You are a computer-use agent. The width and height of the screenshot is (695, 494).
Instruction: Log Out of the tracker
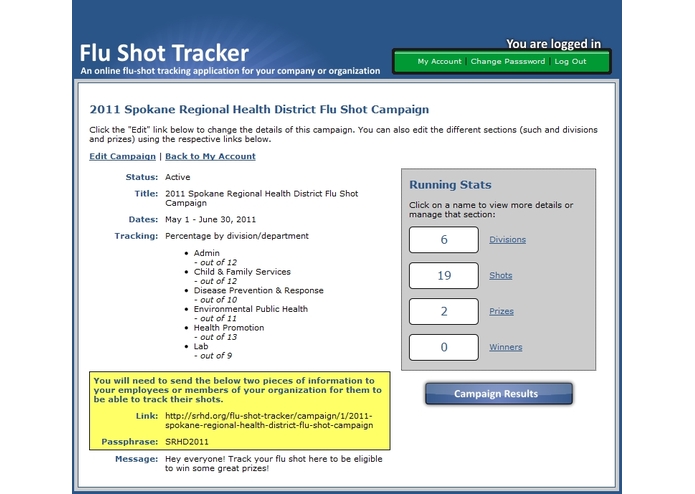point(570,62)
